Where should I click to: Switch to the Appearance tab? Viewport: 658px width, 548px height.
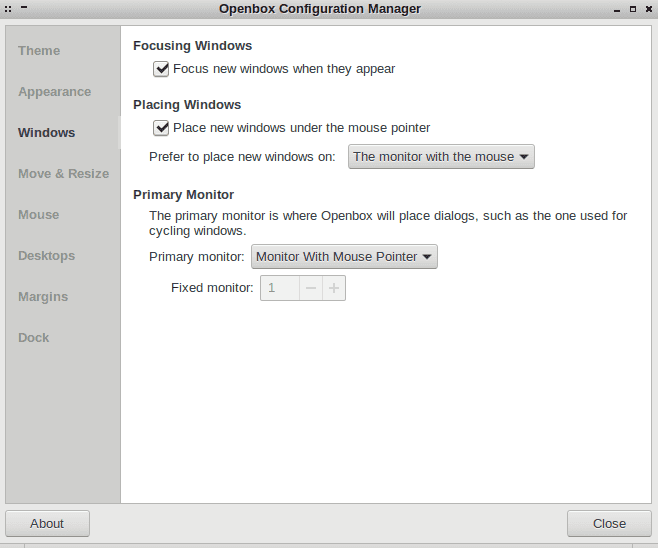[54, 92]
